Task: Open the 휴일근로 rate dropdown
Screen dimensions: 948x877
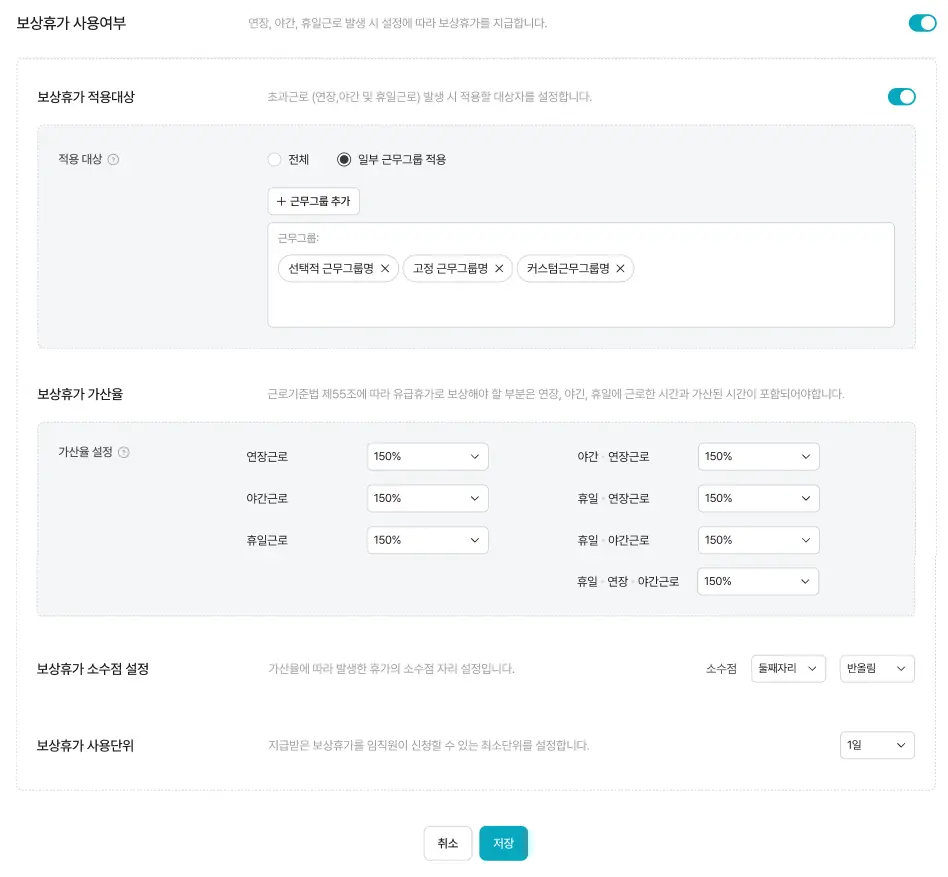Action: [x=427, y=540]
